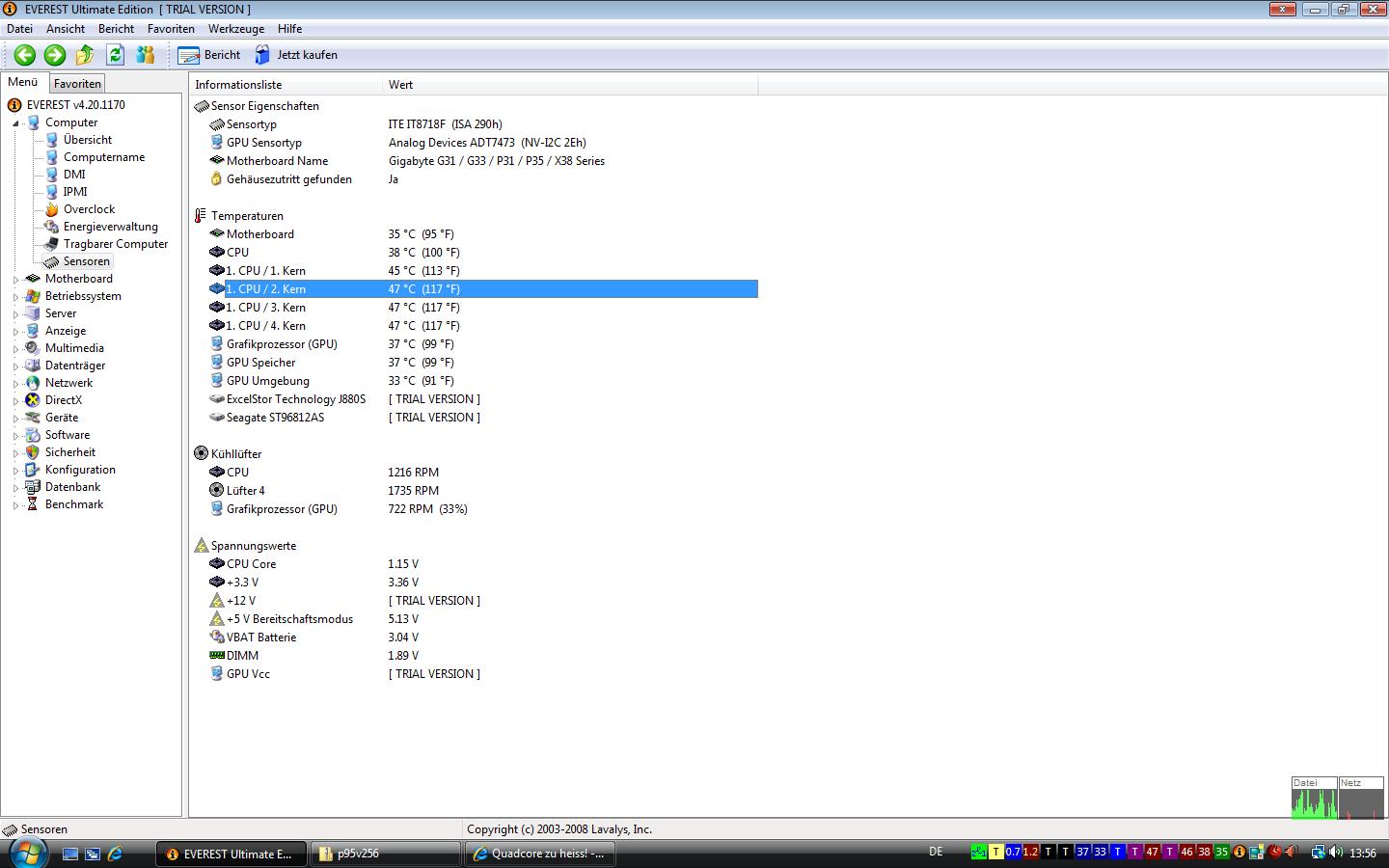Click the battery icon beside VBAT Batterie
This screenshot has width=1389, height=868.
tap(216, 637)
